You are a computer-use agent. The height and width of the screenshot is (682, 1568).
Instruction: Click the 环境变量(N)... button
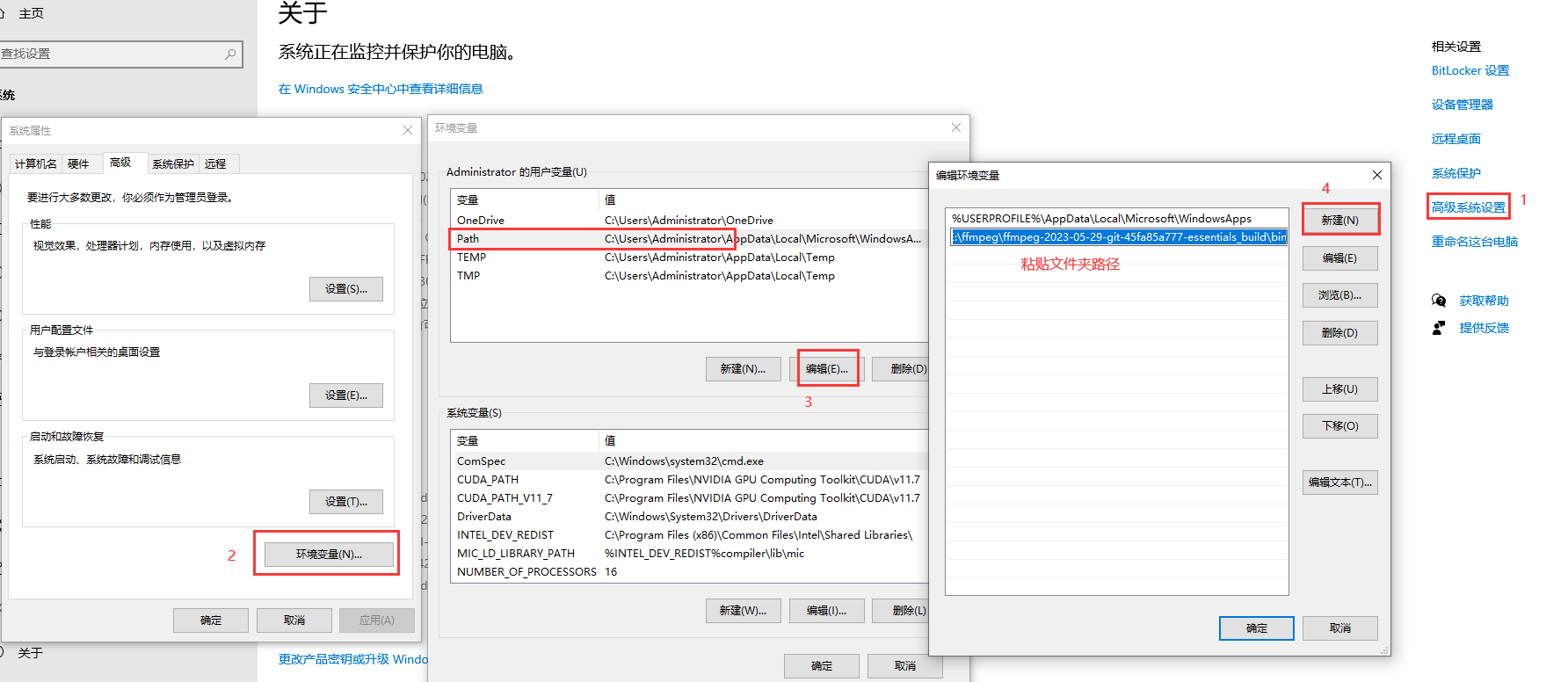pyautogui.click(x=328, y=555)
